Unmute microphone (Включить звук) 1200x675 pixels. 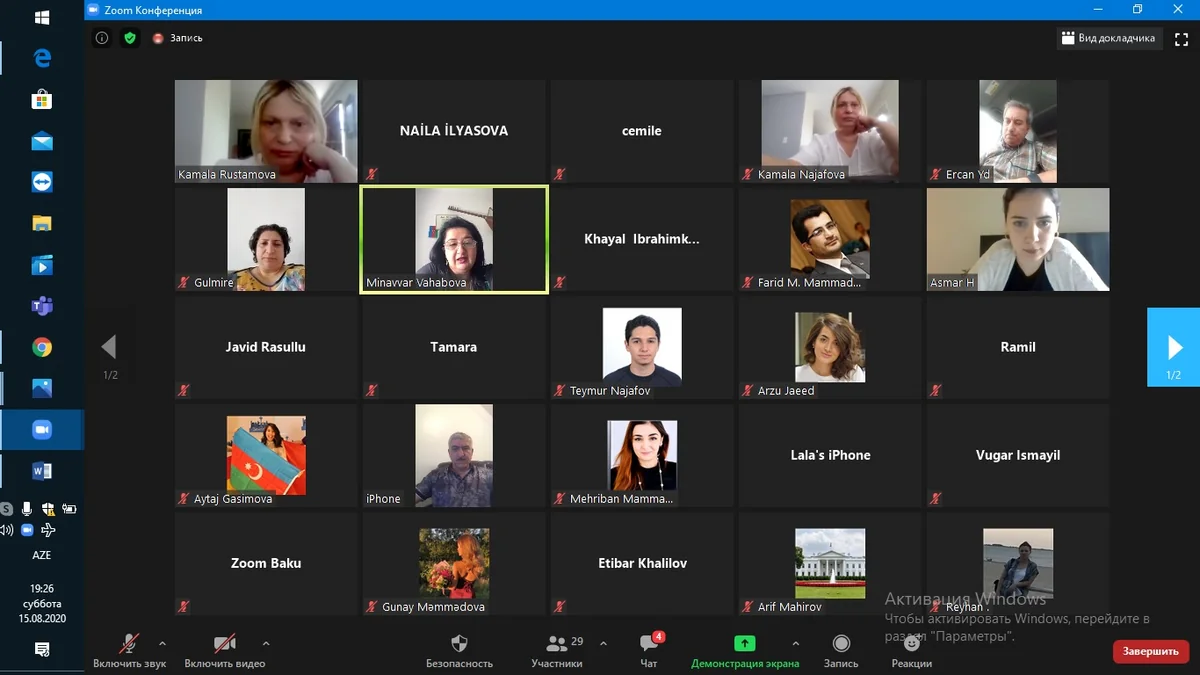(x=129, y=651)
